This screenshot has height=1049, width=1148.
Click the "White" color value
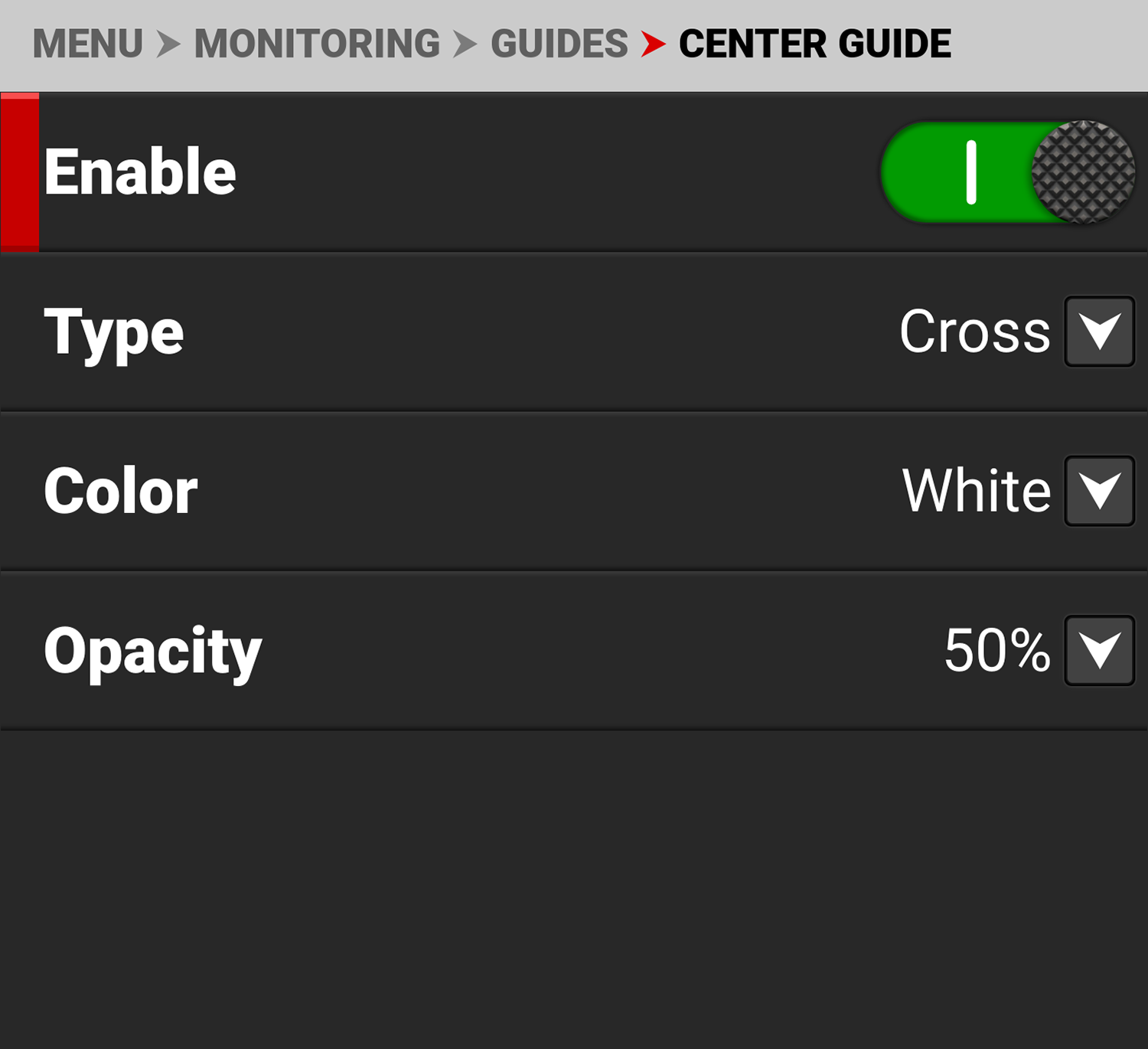point(976,491)
